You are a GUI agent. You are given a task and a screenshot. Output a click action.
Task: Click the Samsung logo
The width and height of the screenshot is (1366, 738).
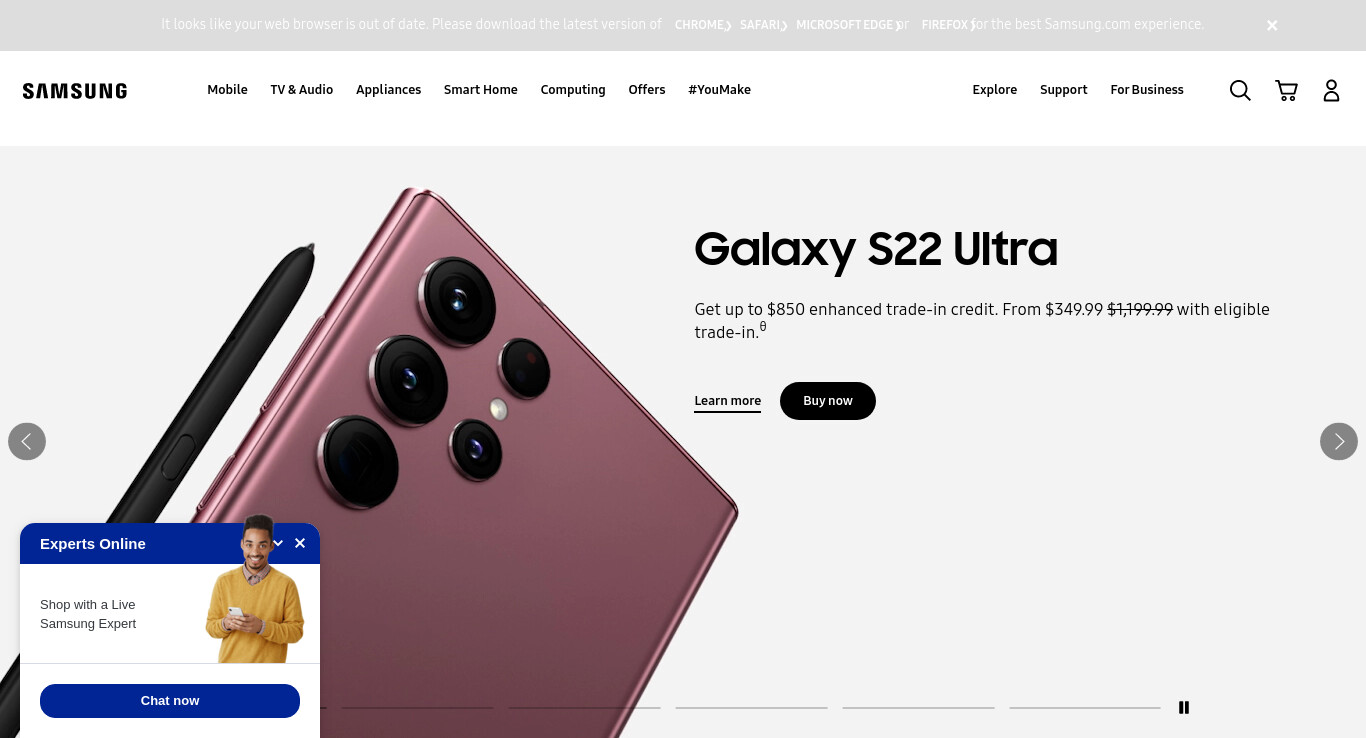point(75,91)
